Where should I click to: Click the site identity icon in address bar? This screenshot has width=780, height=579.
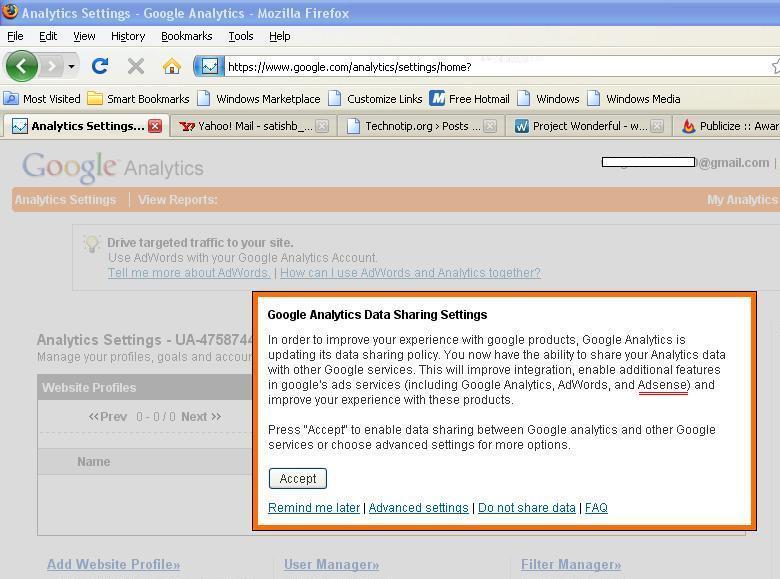(209, 66)
